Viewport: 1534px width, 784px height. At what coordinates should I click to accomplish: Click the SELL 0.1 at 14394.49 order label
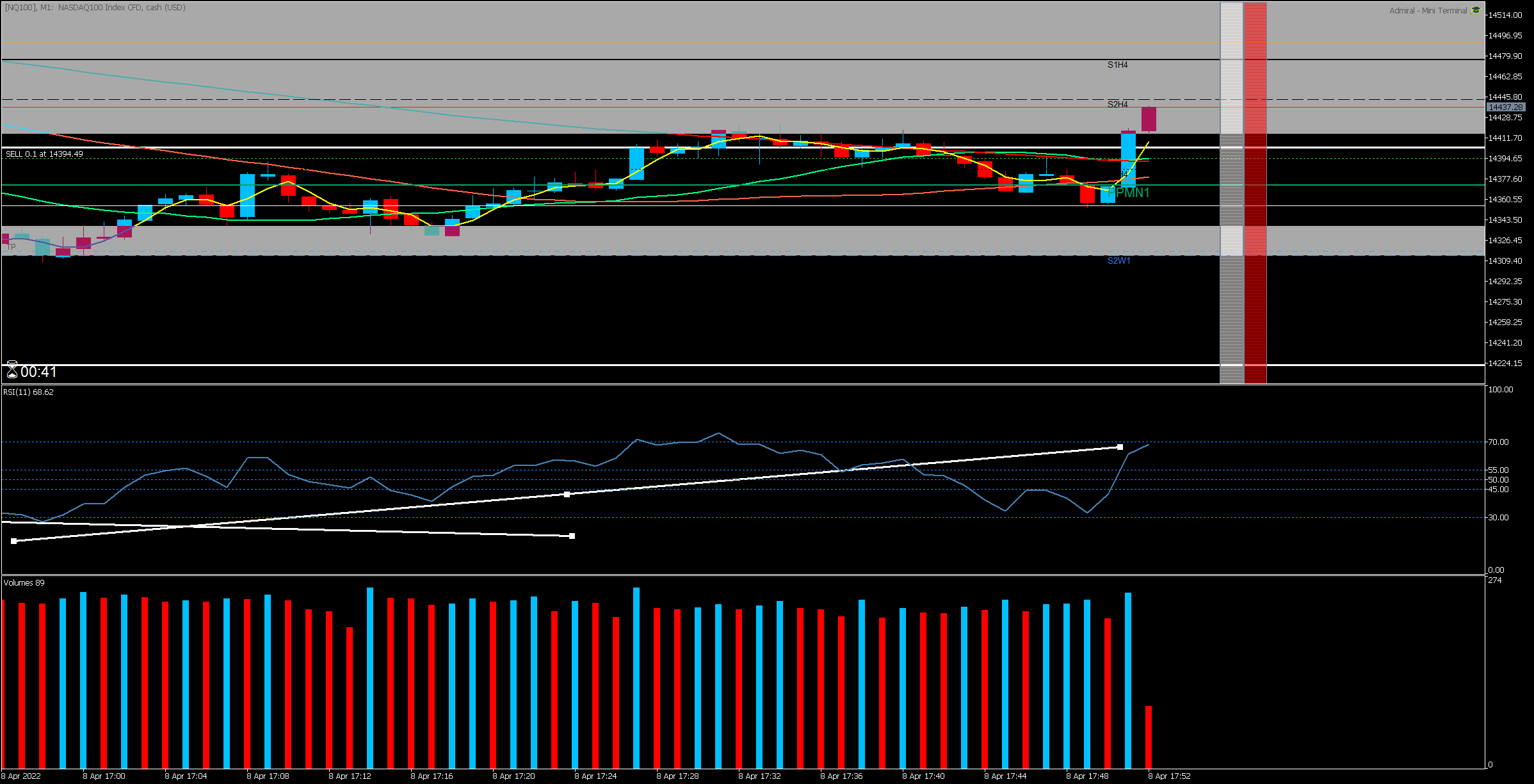point(44,154)
